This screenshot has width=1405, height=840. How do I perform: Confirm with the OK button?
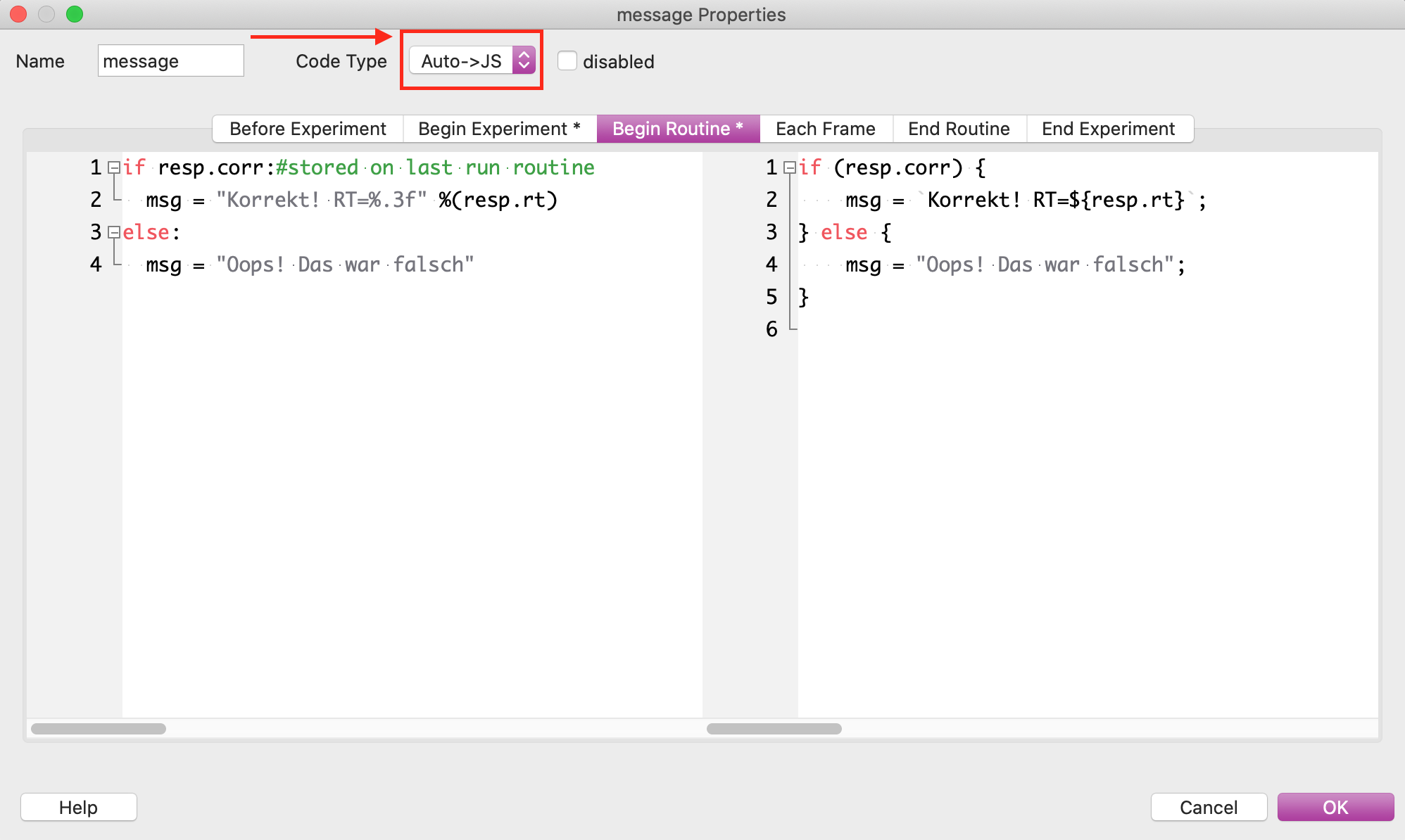click(x=1335, y=807)
